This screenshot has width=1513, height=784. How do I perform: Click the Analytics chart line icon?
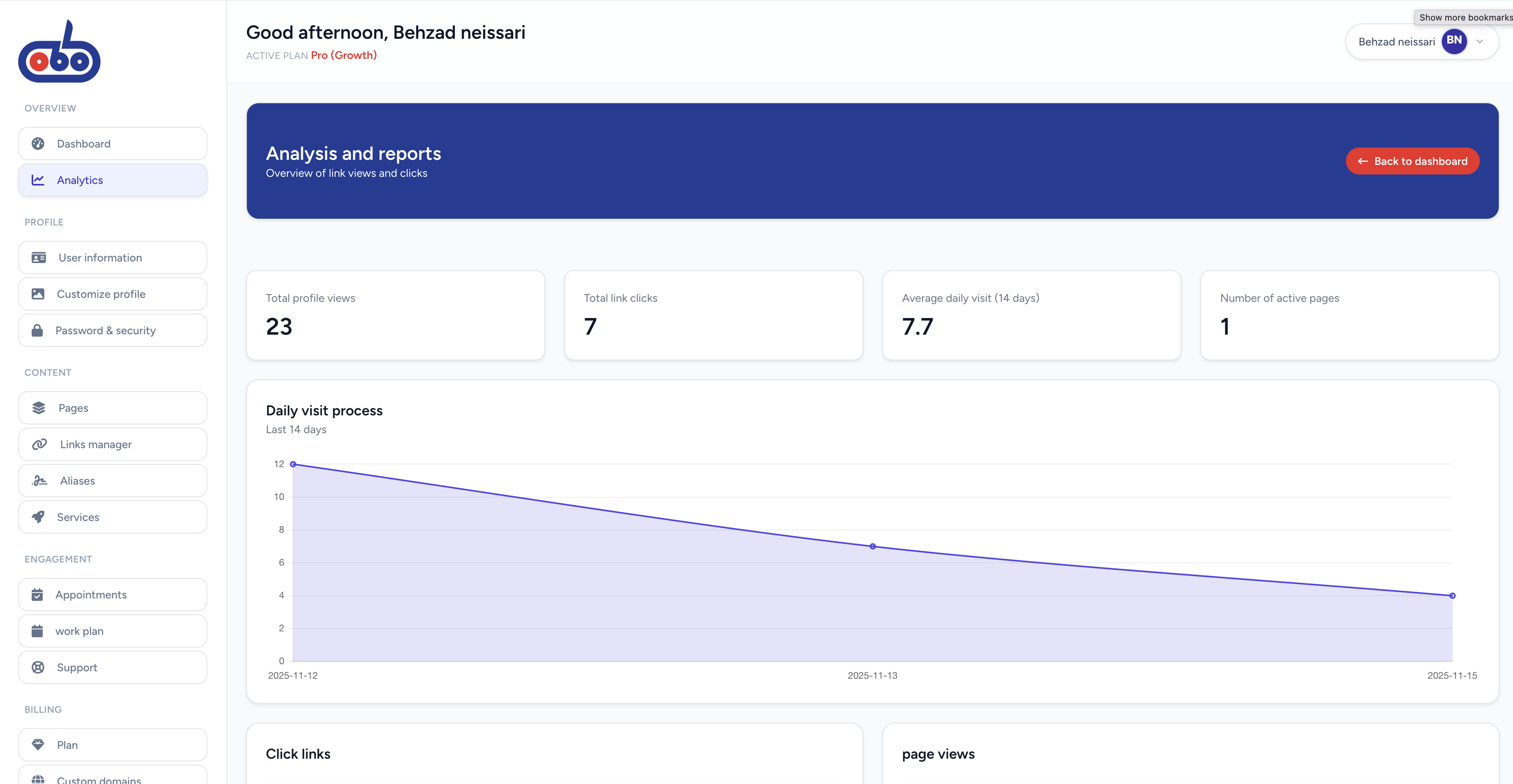click(x=38, y=180)
